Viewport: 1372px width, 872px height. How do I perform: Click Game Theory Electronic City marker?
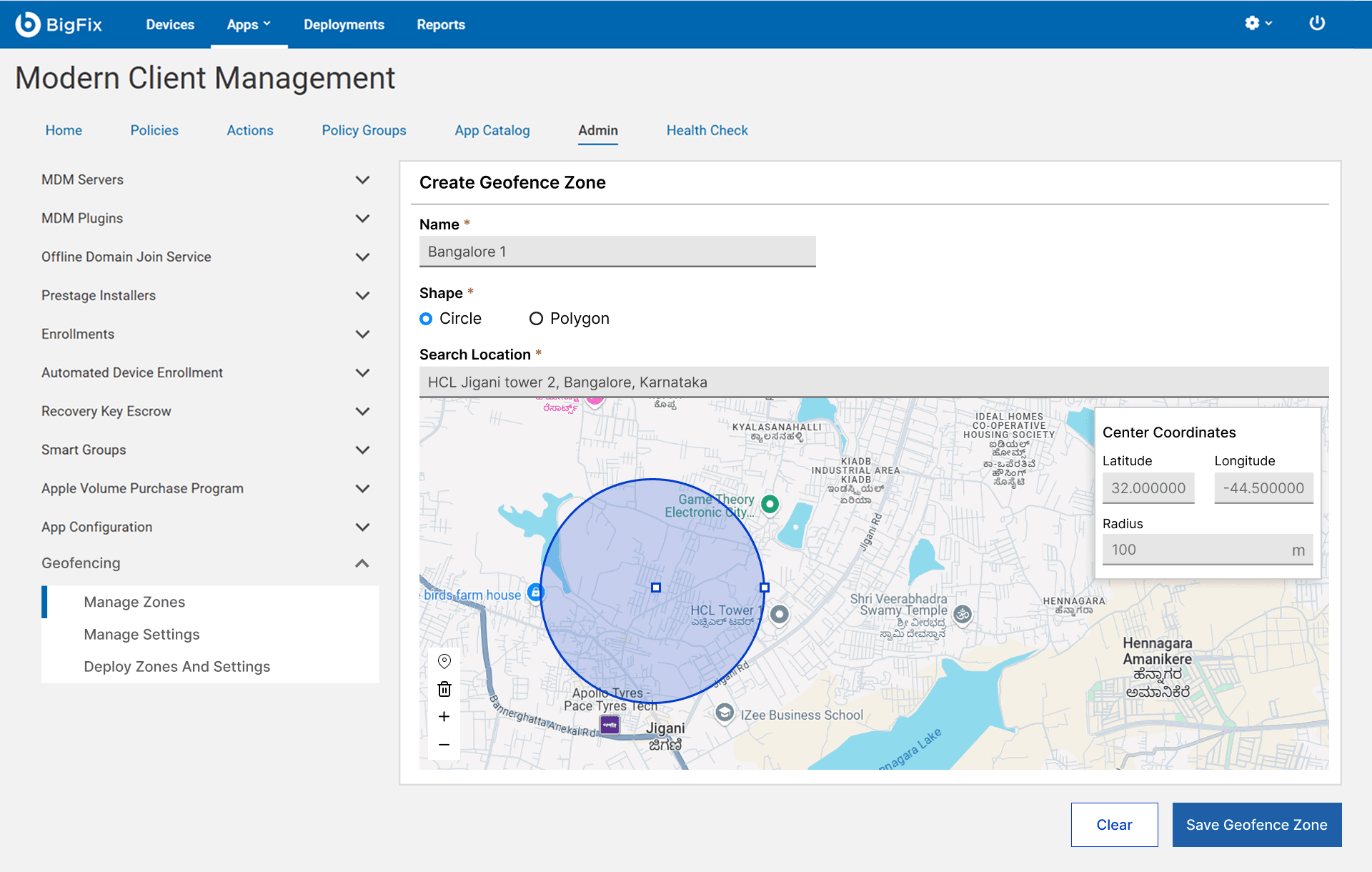pyautogui.click(x=770, y=504)
